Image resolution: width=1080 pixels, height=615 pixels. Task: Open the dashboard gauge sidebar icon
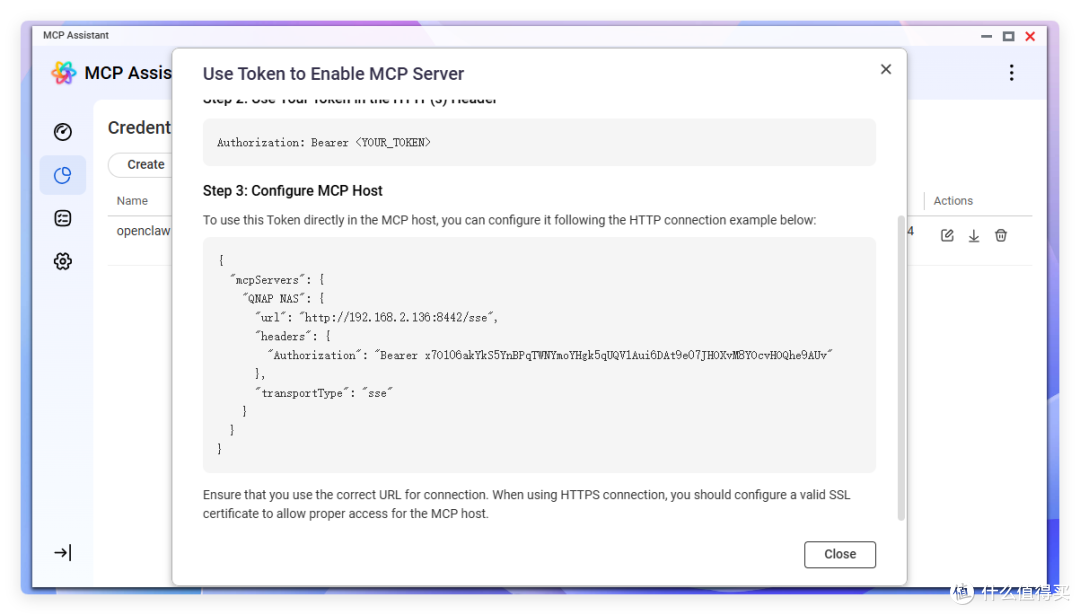tap(63, 132)
